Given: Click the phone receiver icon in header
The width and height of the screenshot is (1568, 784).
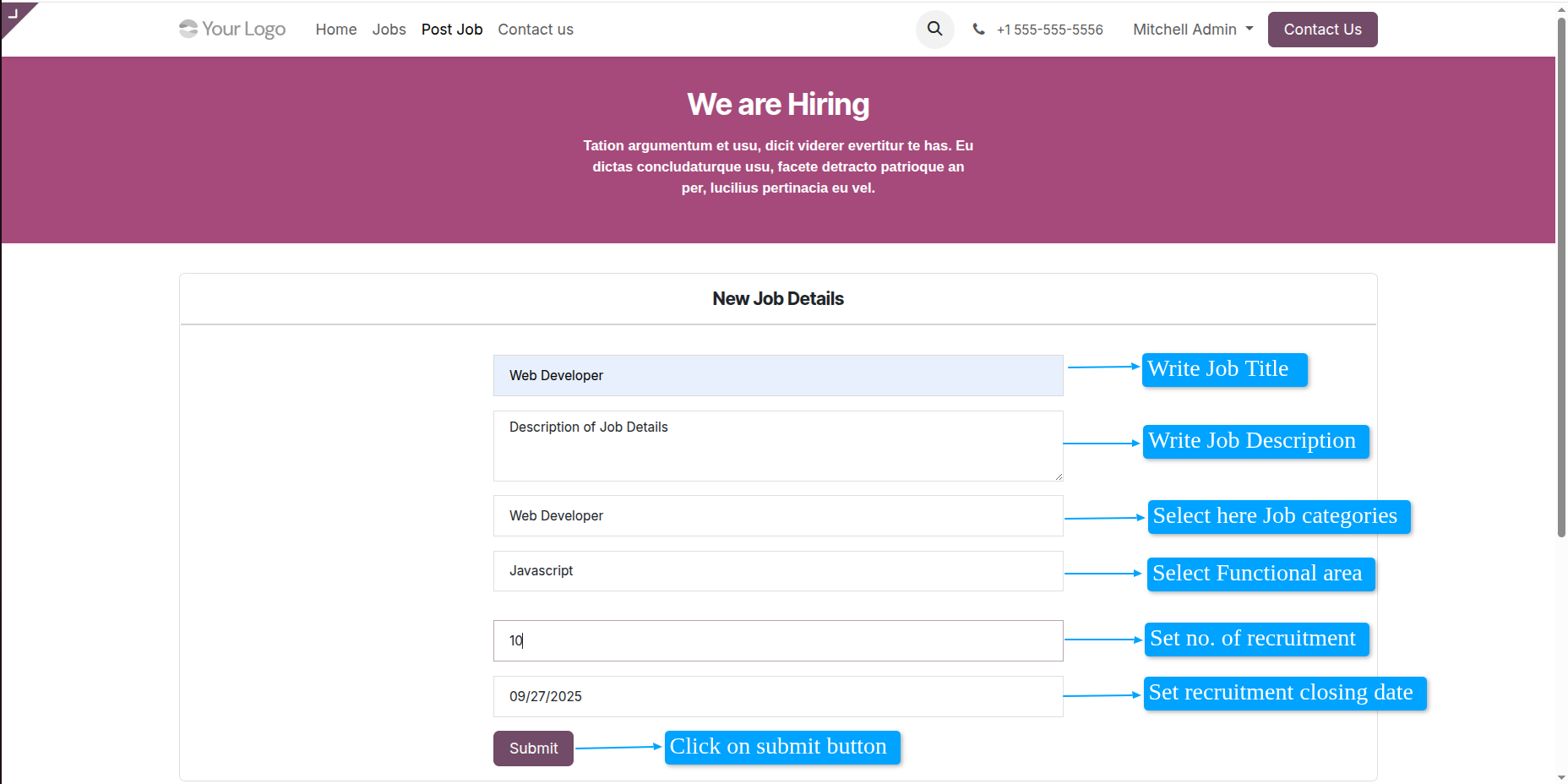Looking at the screenshot, I should click(x=978, y=29).
